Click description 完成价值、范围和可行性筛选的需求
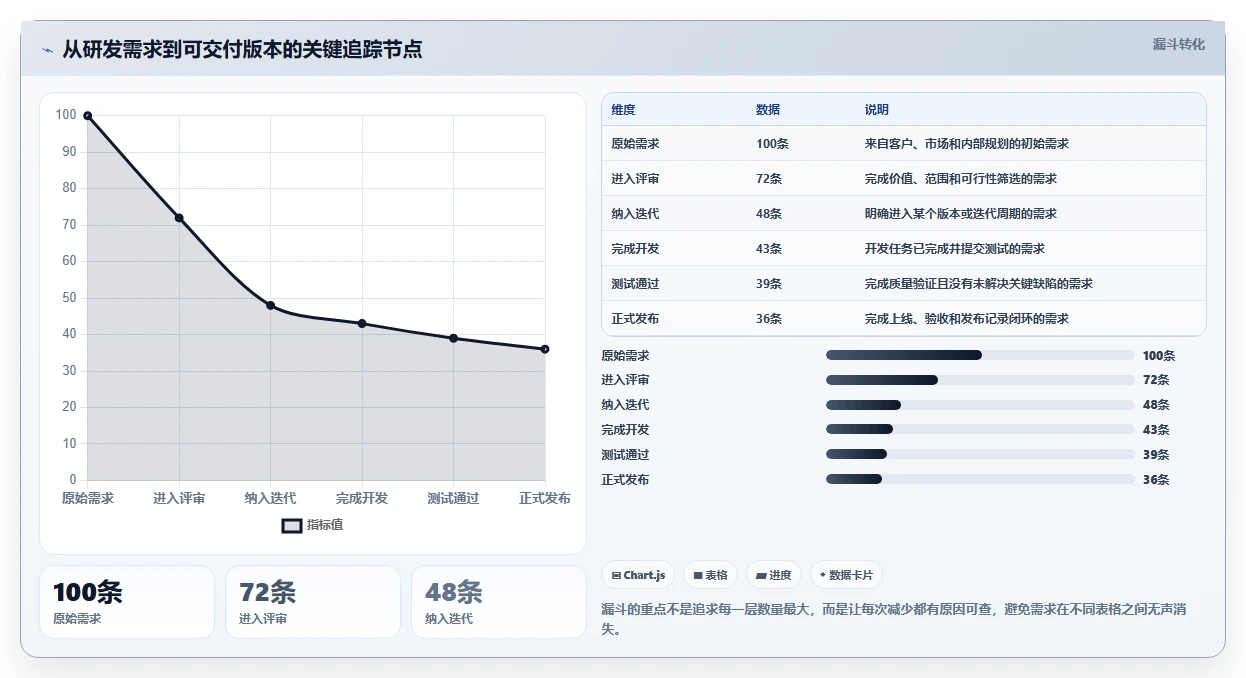Screen dimensions: 1246x678 tap(961, 179)
